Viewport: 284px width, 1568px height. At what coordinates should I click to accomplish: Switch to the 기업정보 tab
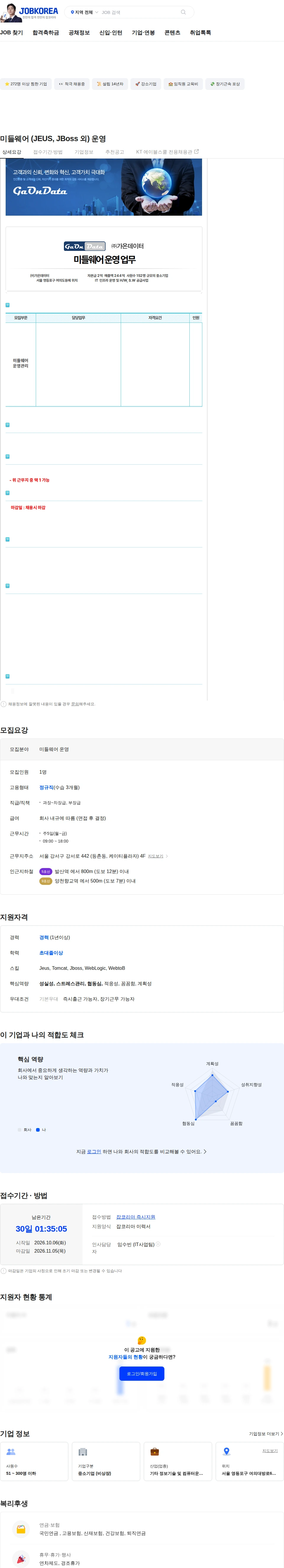[x=84, y=152]
